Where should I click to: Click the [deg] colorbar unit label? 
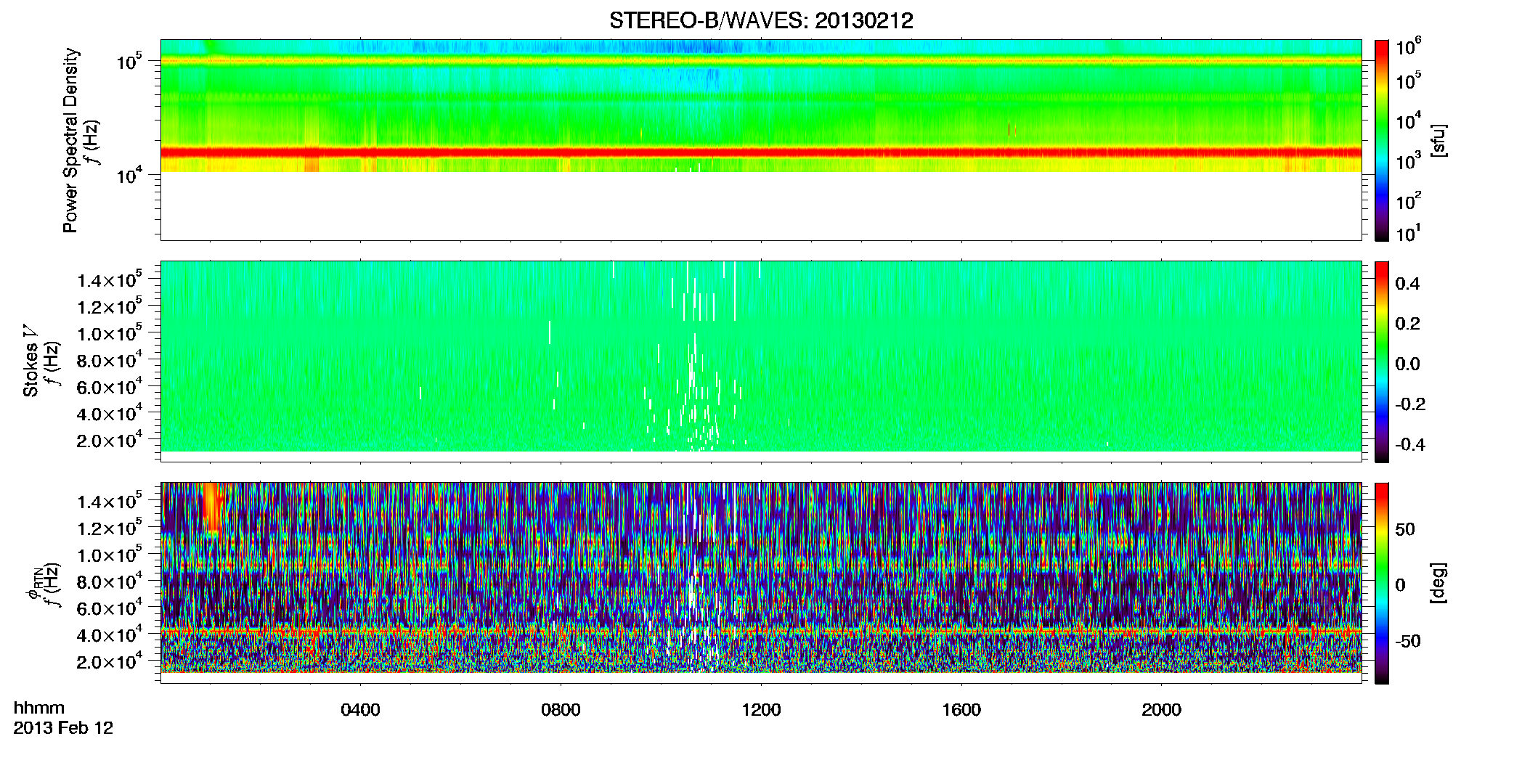coord(1439,583)
